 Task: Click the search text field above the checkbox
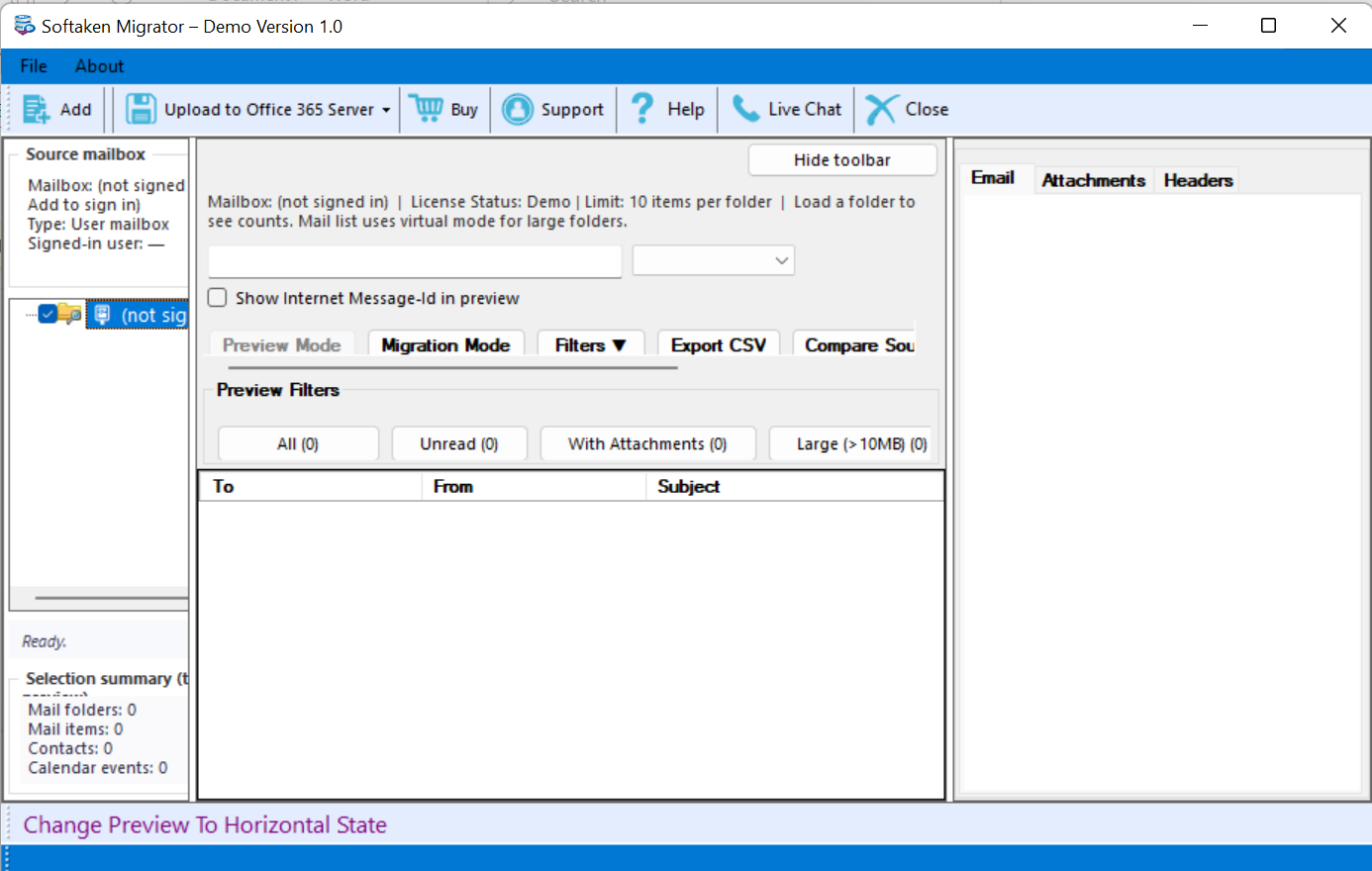(x=415, y=261)
